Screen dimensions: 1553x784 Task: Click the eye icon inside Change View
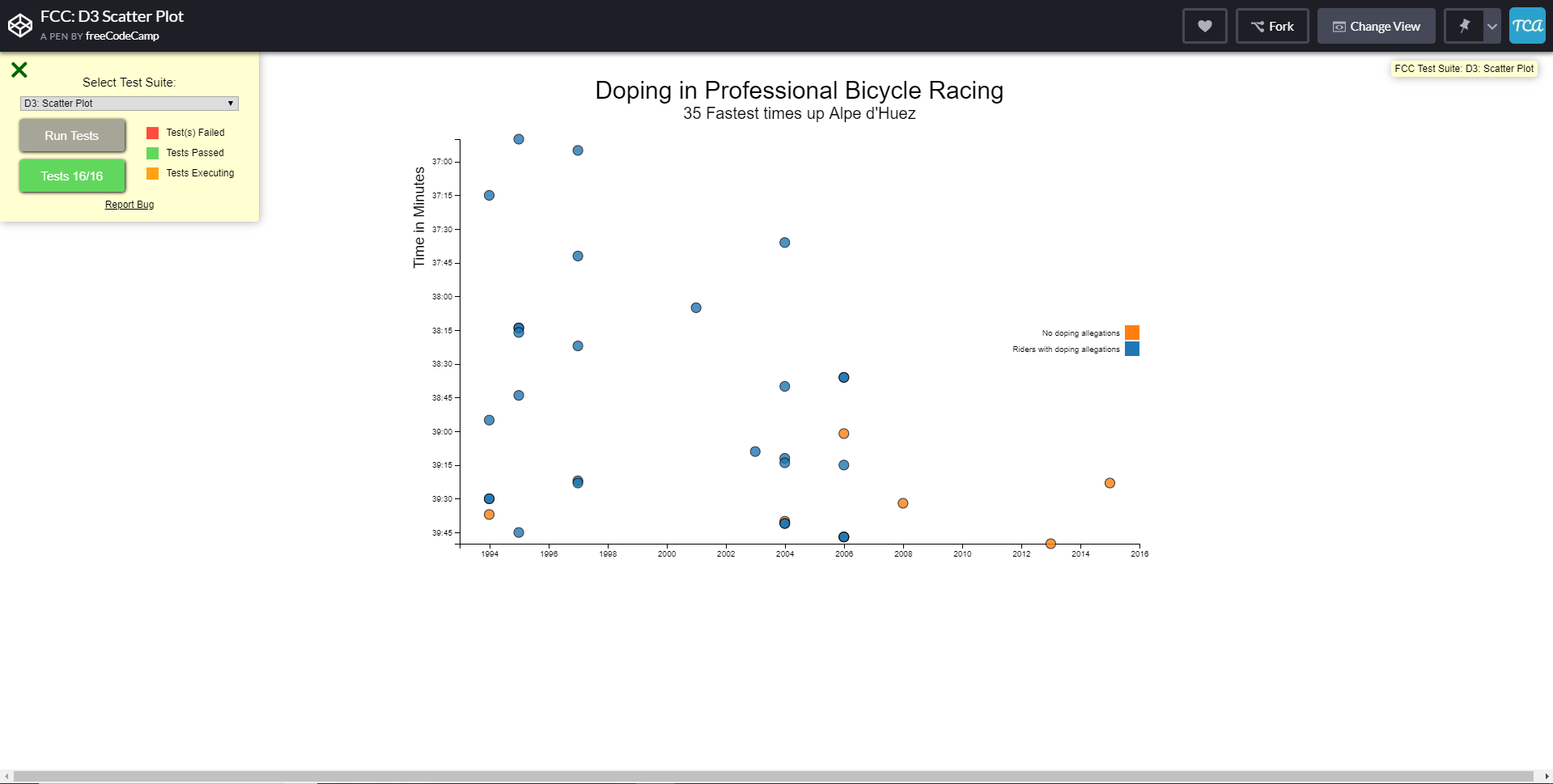point(1339,26)
